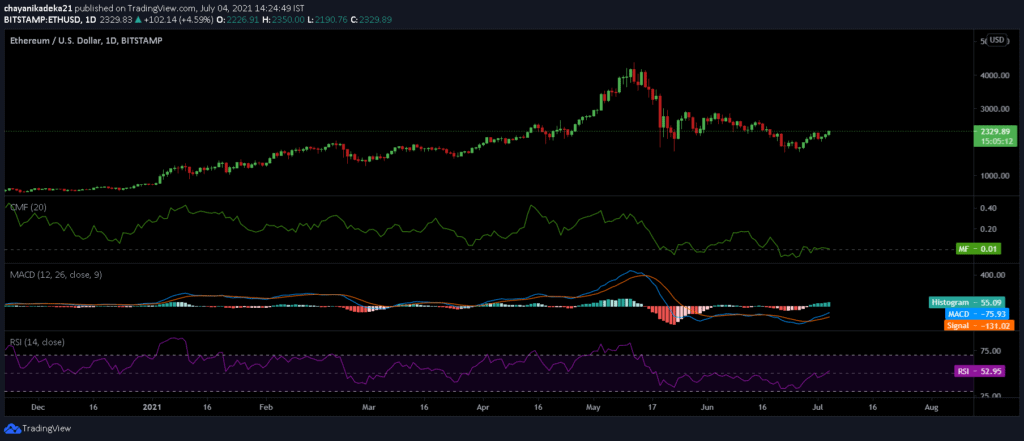Click the May label on time axis
Viewport: 1024px width, 441px height.
point(594,407)
